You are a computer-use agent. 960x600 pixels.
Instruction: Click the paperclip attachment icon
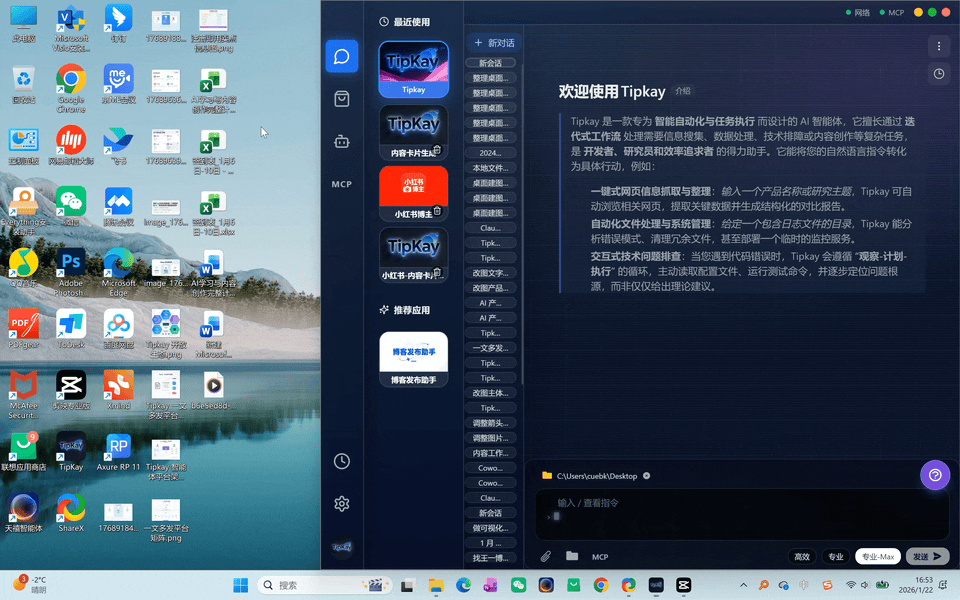(546, 557)
